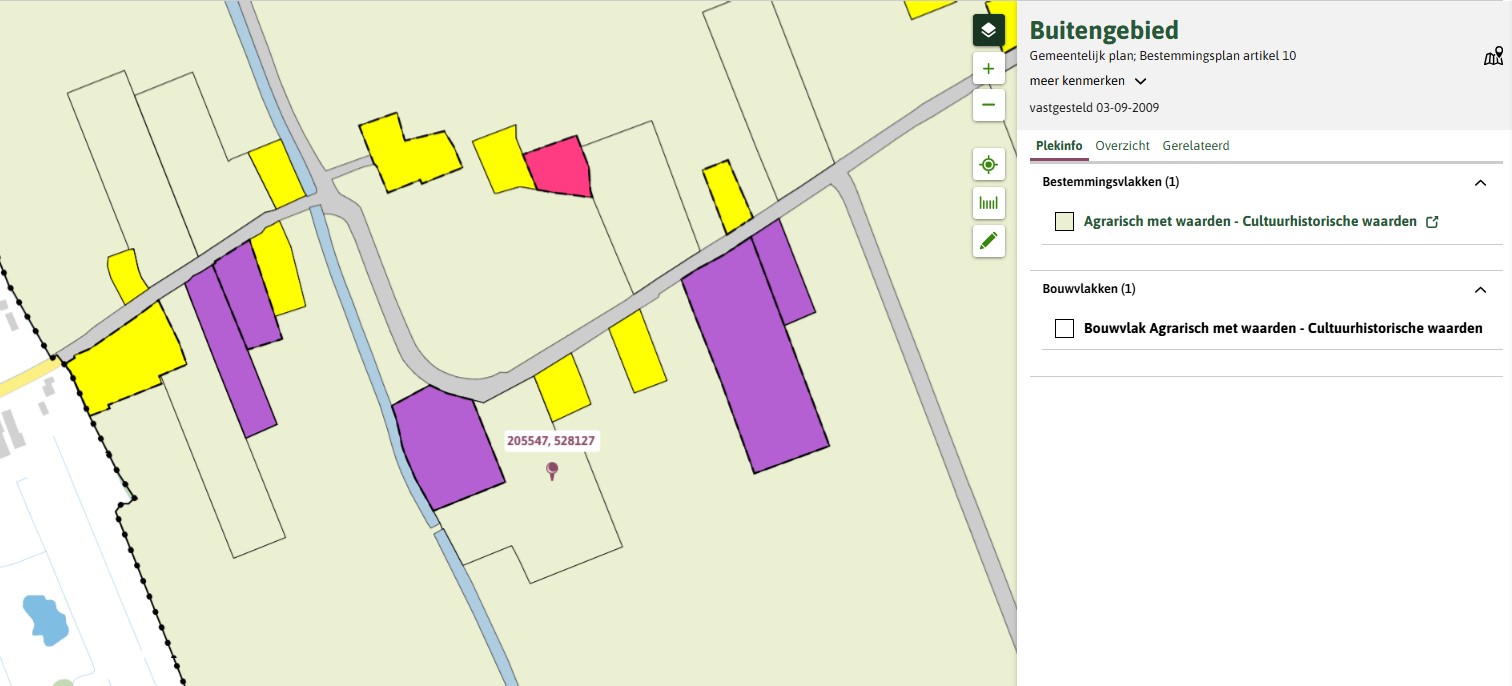Open external link icon beside Agrarisch met waarden
The height and width of the screenshot is (686, 1512).
(x=1432, y=222)
